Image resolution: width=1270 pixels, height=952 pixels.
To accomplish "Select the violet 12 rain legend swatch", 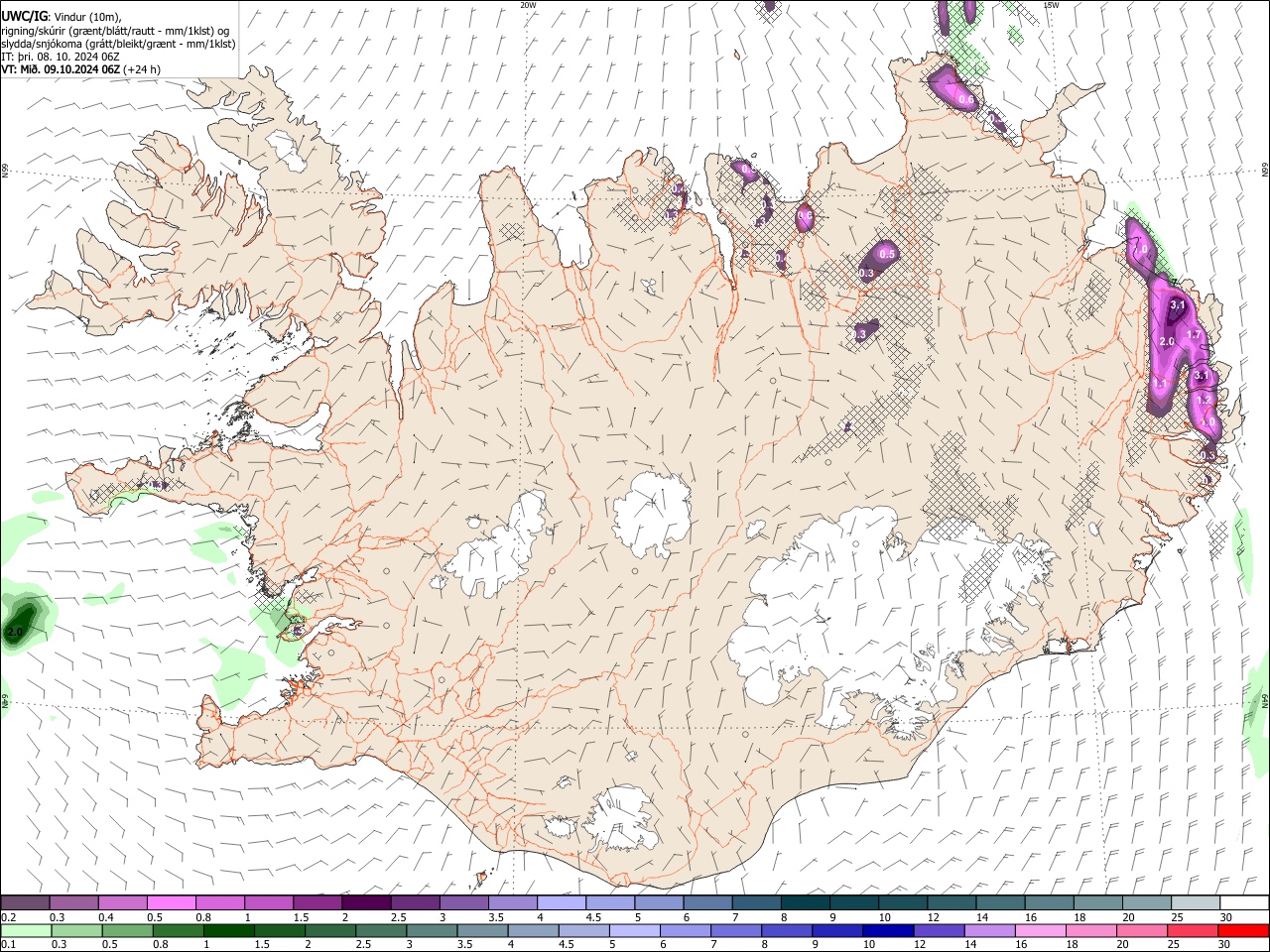I will coord(939,931).
